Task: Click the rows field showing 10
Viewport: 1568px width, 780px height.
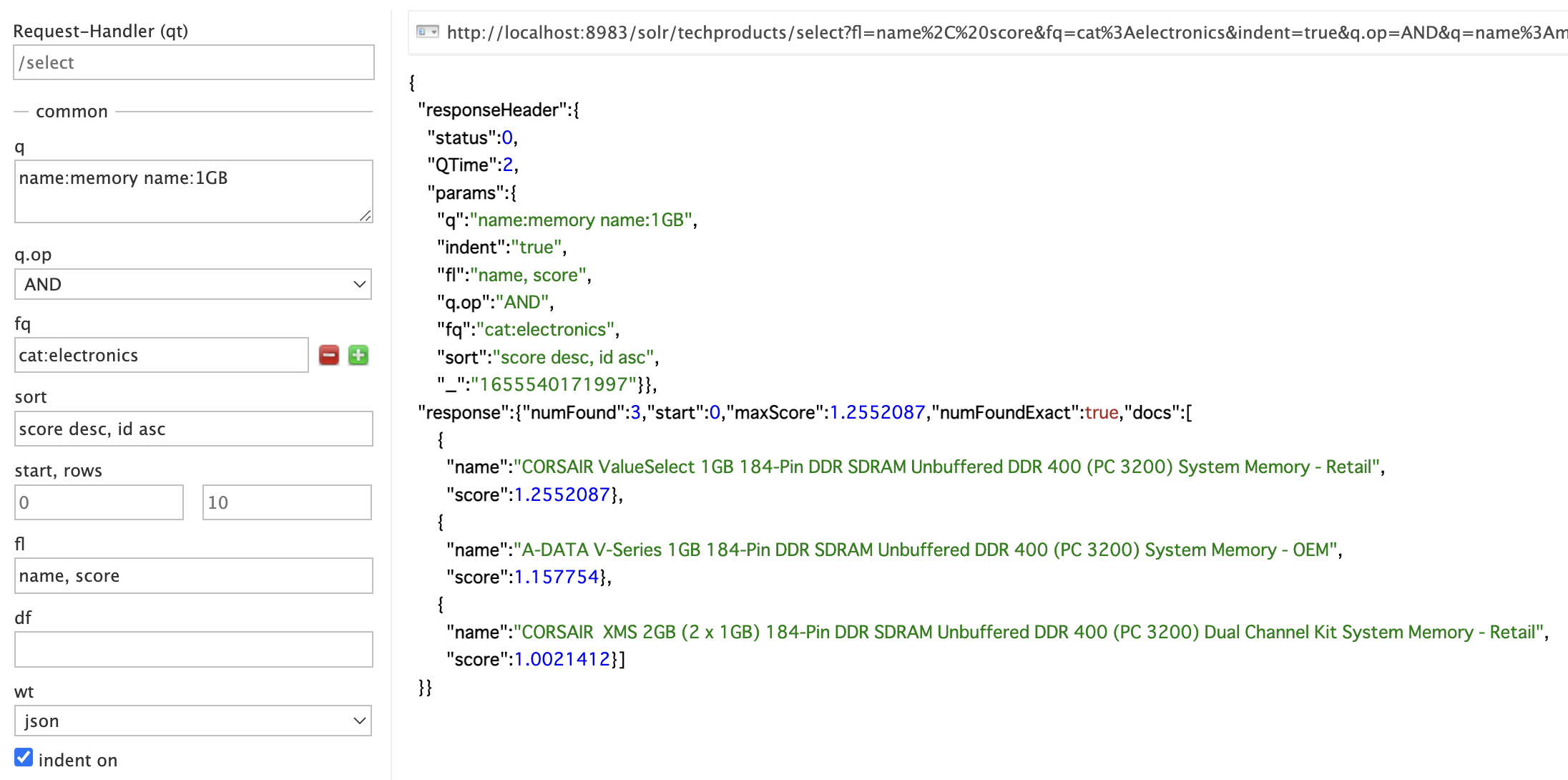Action: click(x=286, y=502)
